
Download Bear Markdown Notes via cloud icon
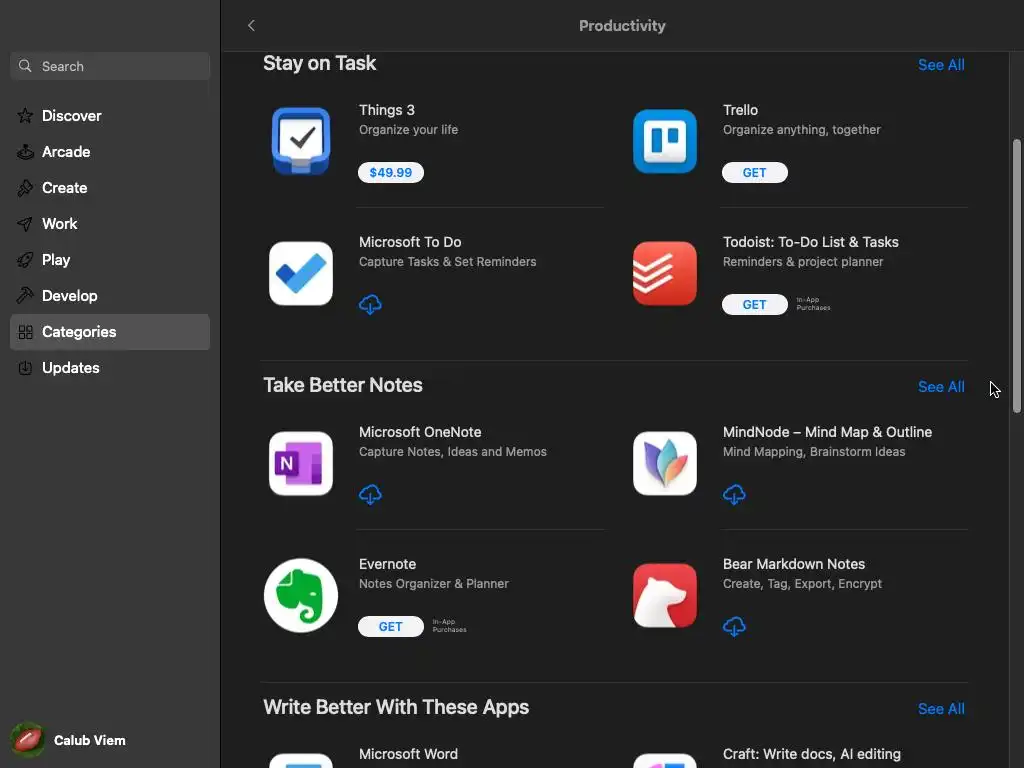coord(734,626)
